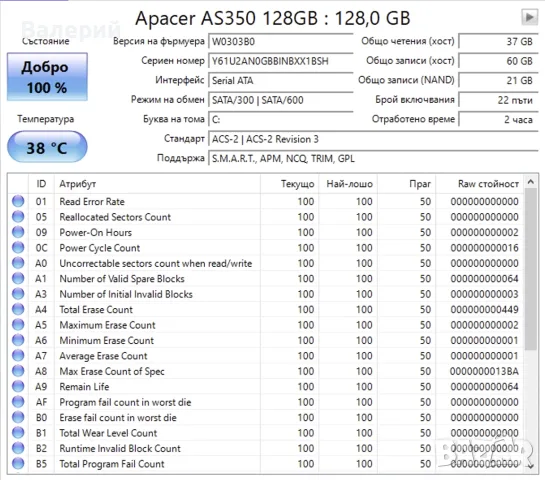Click raw value 000000000003 of Initial Invalid Blocks

click(x=484, y=294)
